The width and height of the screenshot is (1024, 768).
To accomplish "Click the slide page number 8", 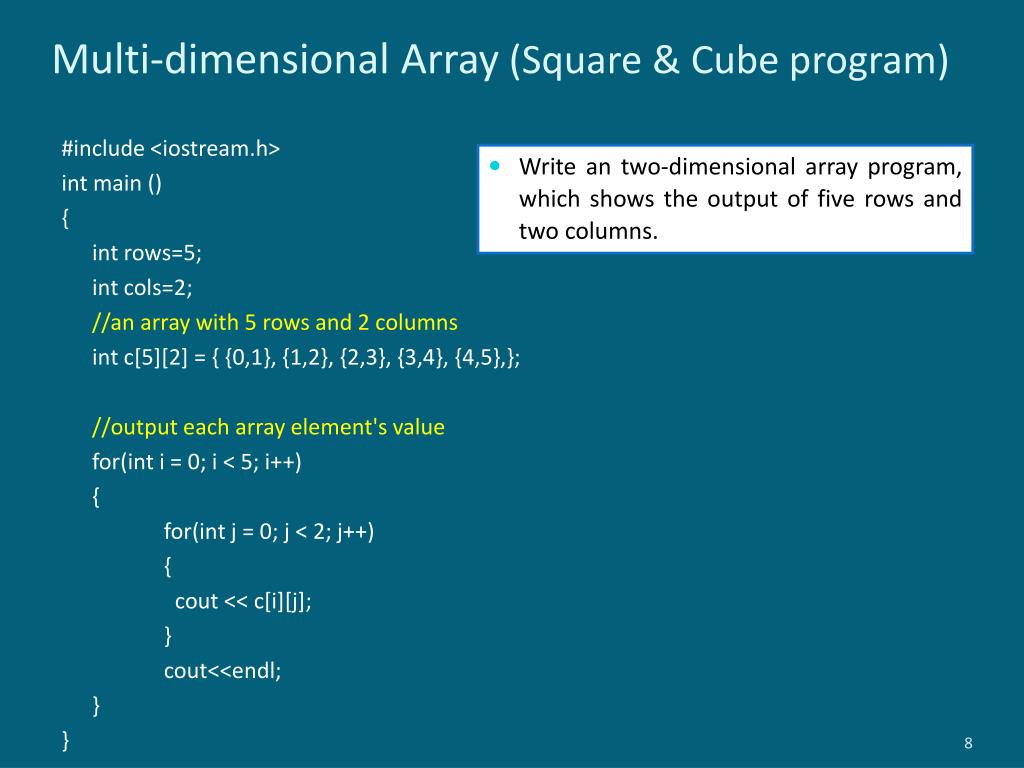I will (x=968, y=743).
